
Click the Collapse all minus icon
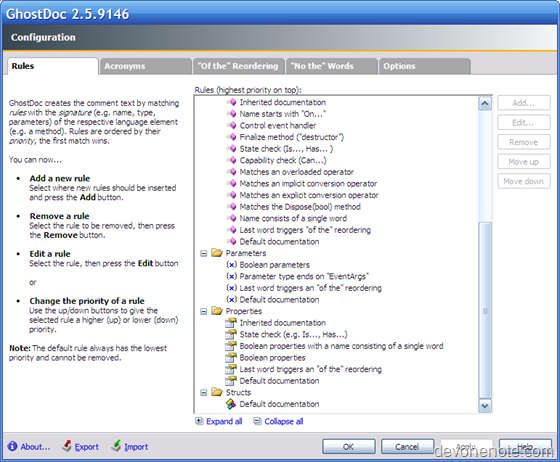257,421
